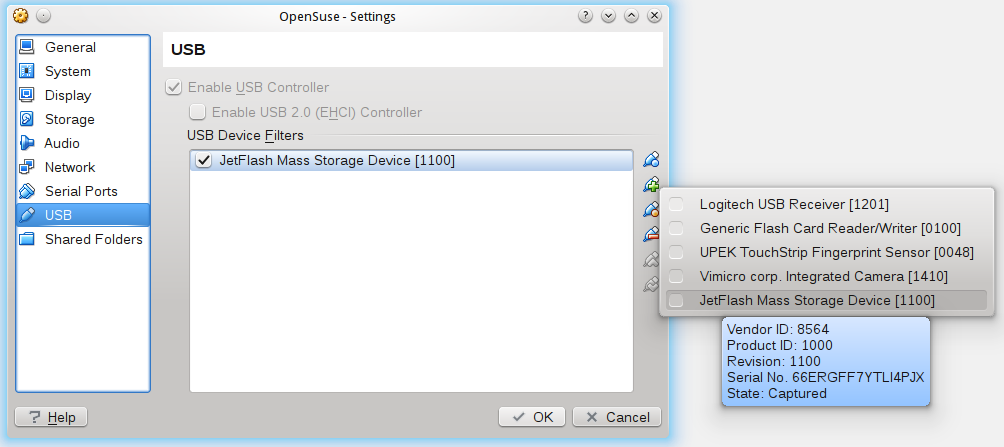This screenshot has width=1004, height=447.
Task: Pick UPEK TouchStrip Fingerprint Sensor device
Action: pos(835,252)
